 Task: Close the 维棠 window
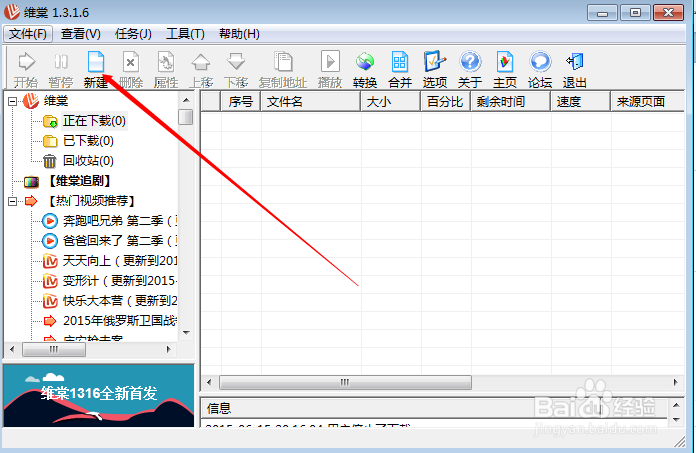coord(668,13)
